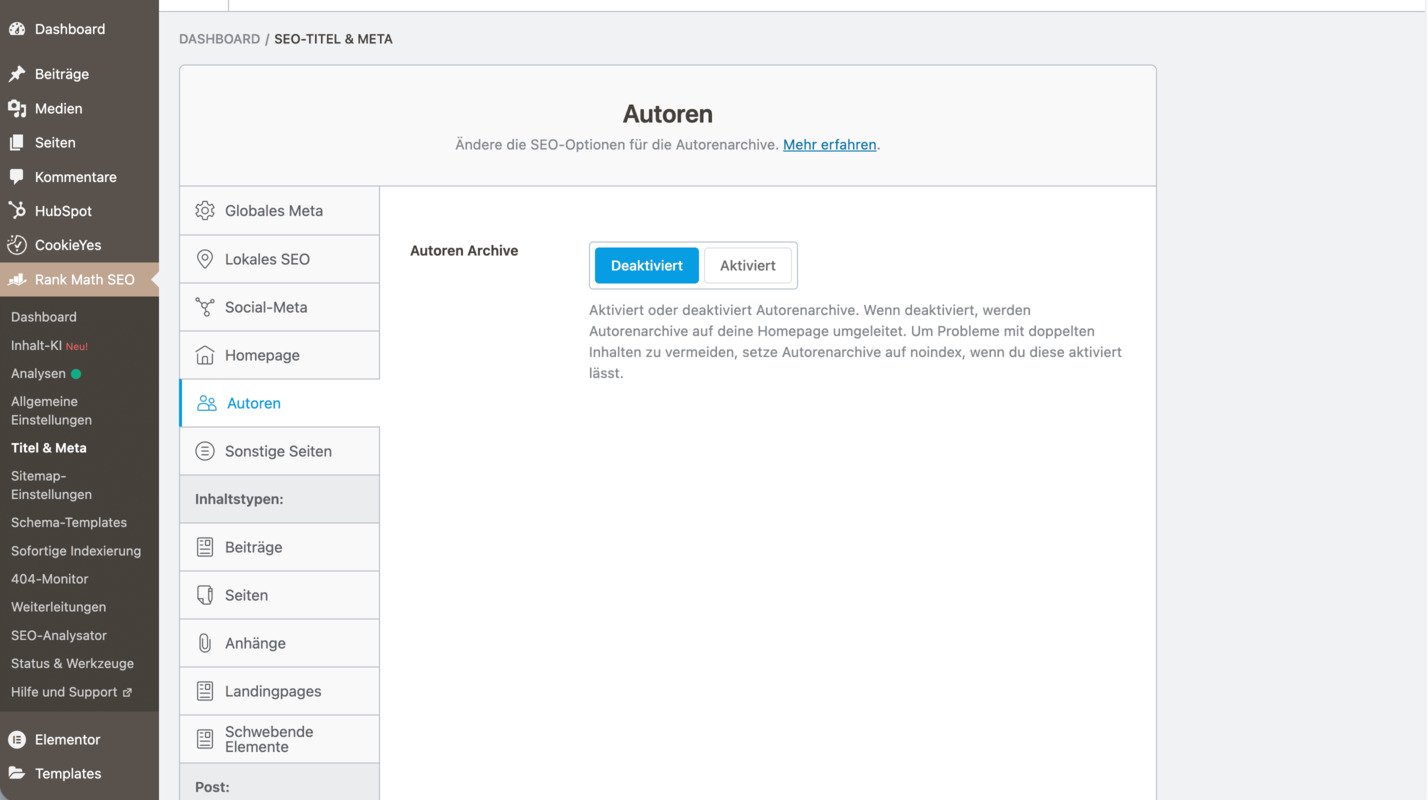
Task: Click the gear icon beside Globales Meta
Action: pyautogui.click(x=205, y=211)
